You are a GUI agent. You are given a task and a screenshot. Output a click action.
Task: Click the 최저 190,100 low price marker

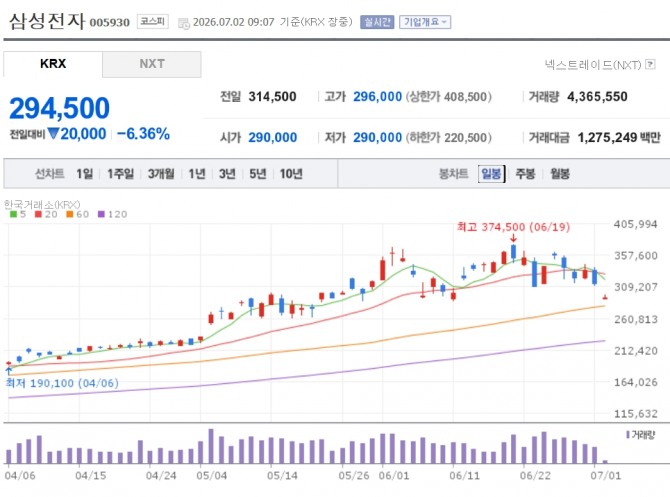(62, 383)
